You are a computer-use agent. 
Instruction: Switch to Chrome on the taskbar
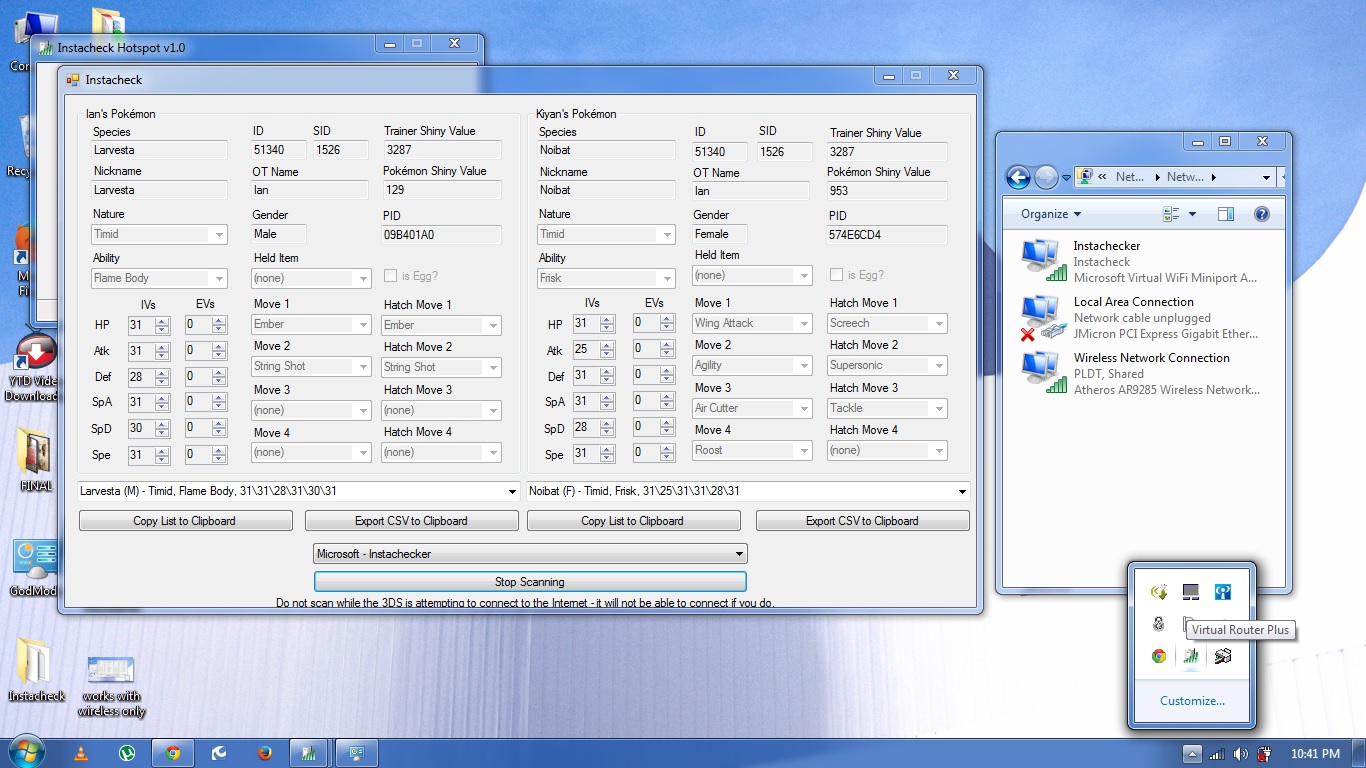(x=173, y=753)
